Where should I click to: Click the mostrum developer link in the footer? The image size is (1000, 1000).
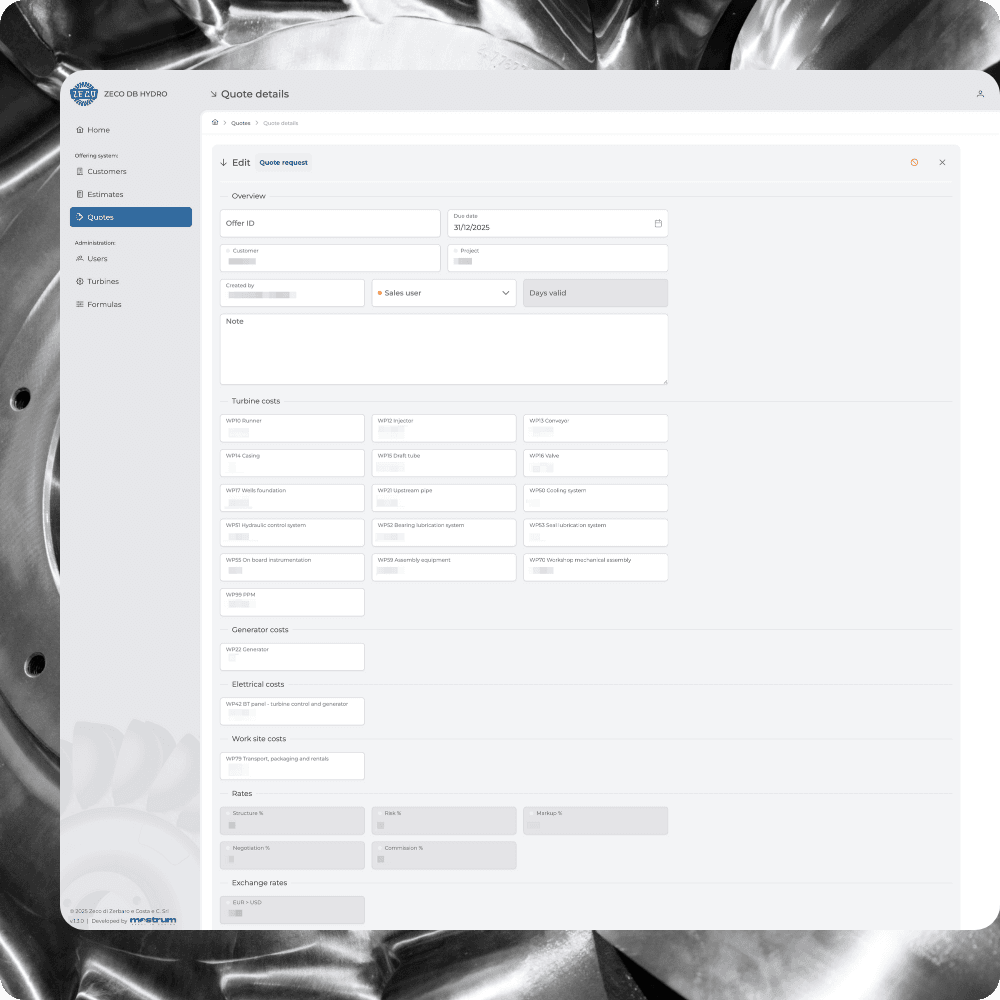153,920
